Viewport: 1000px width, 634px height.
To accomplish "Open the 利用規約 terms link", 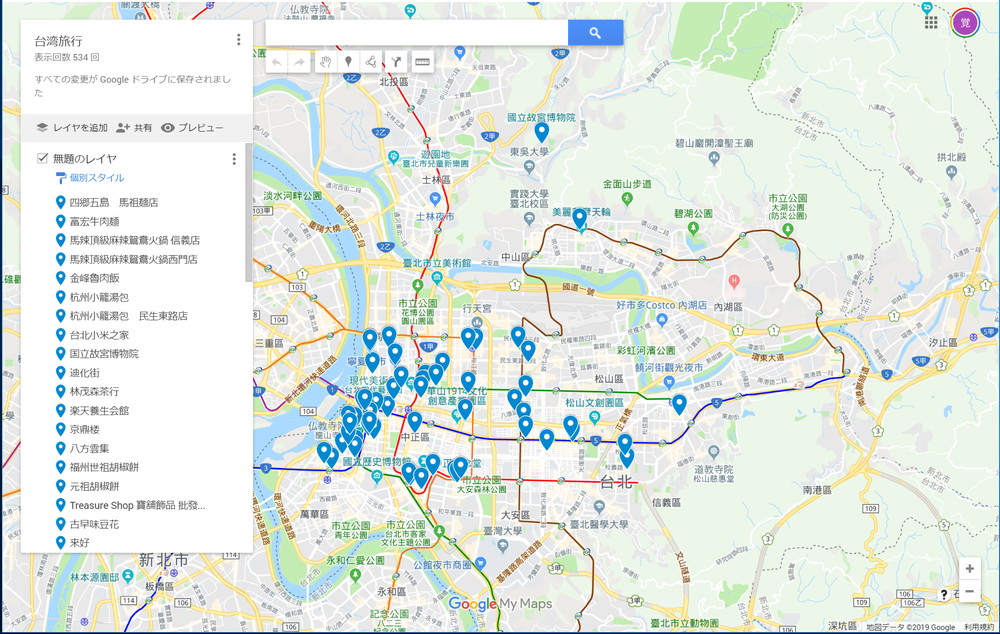I will tap(979, 627).
